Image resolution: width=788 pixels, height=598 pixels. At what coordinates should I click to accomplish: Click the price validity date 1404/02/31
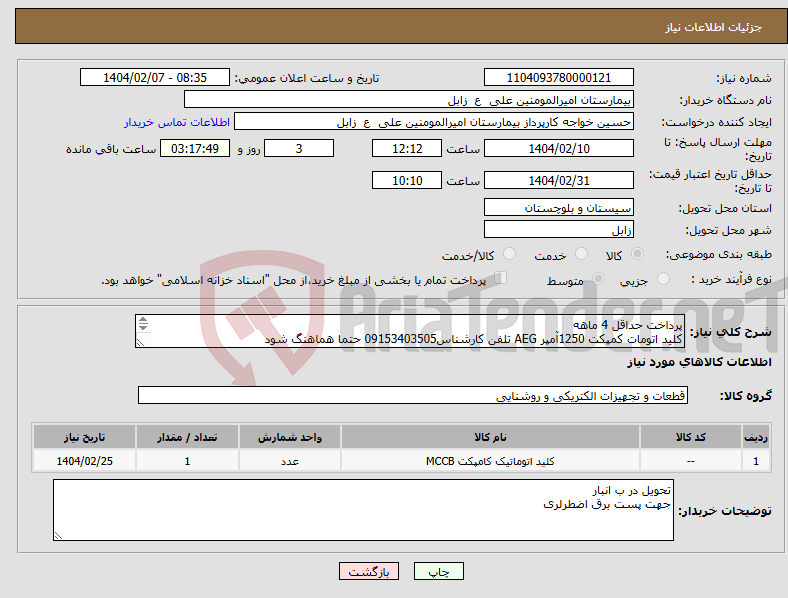(558, 180)
